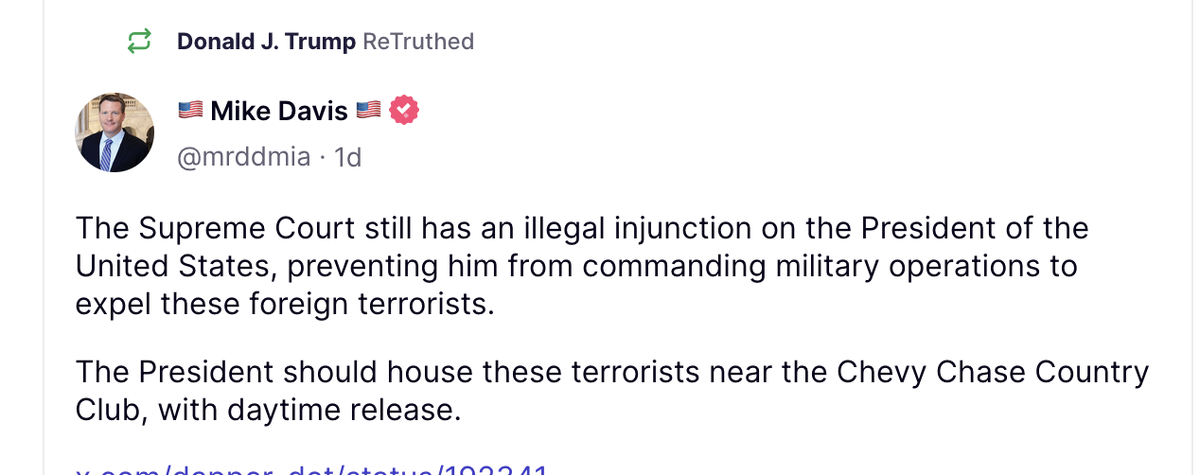Click the paragraph starting "The Supreme Court still"
Image resolution: width=1200 pixels, height=475 pixels.
coord(580,265)
